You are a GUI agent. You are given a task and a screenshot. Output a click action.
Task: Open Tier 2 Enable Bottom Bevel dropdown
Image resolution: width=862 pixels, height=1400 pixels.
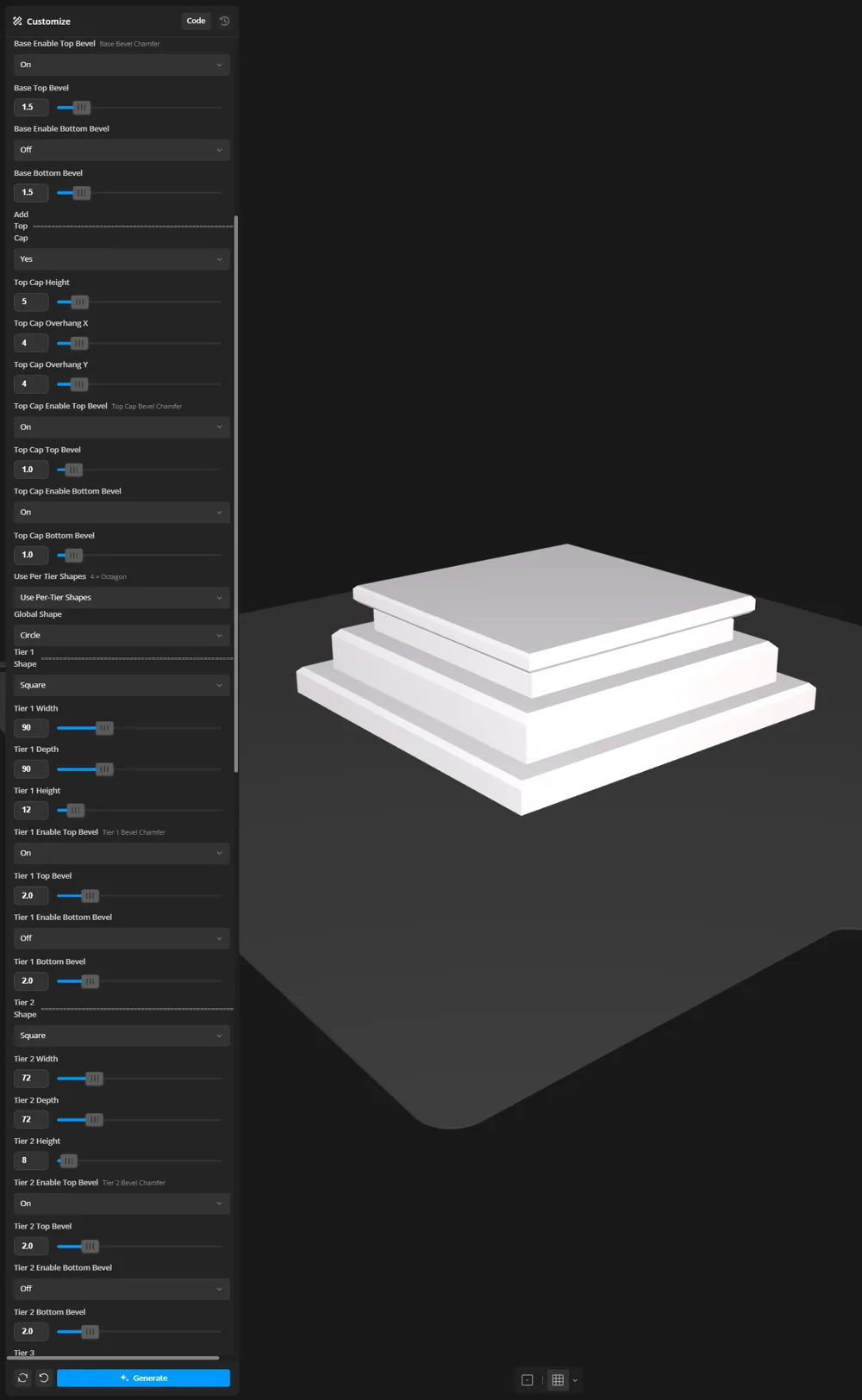(122, 1289)
